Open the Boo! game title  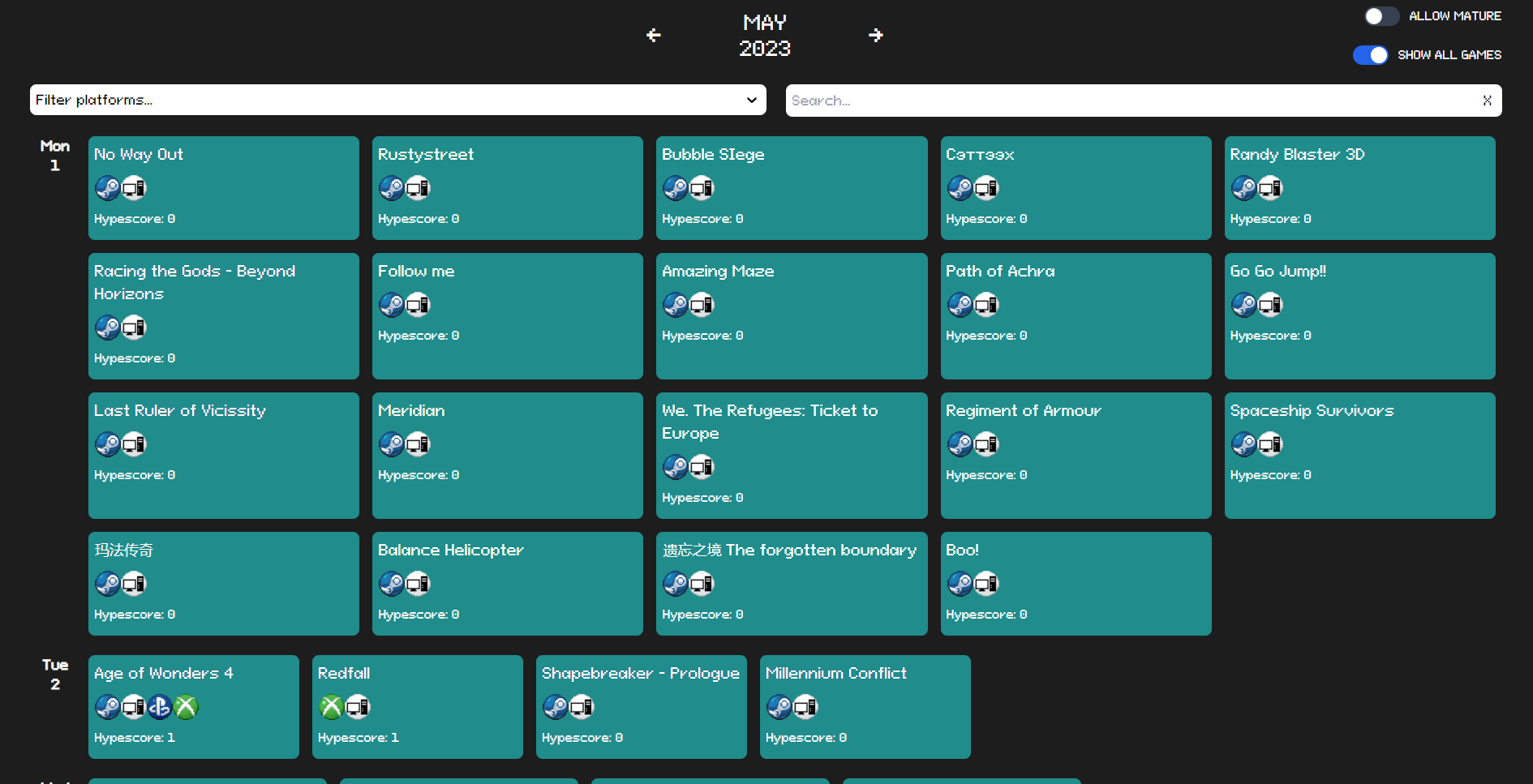(x=962, y=550)
